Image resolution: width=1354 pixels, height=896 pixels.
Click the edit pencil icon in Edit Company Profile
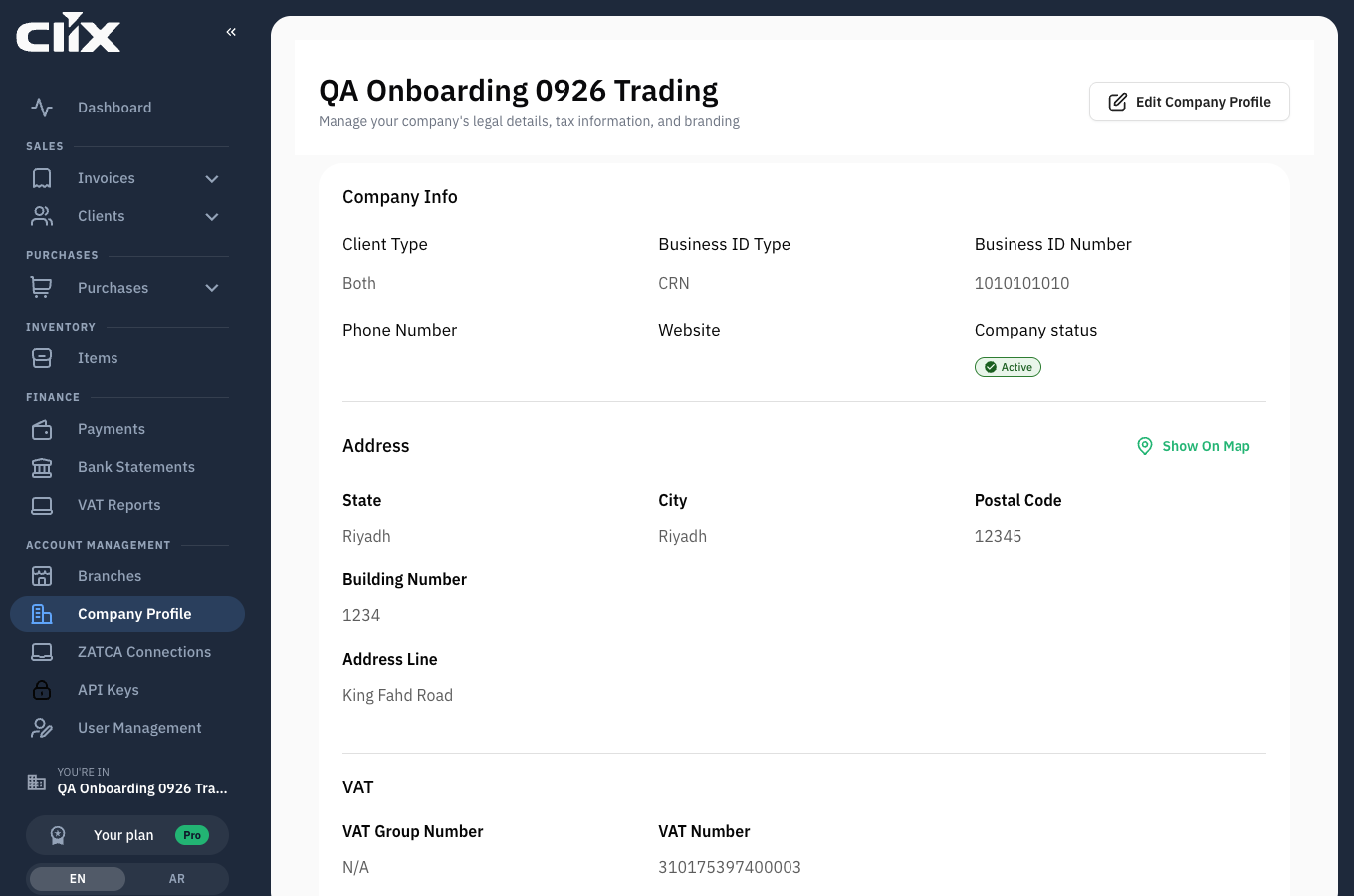pyautogui.click(x=1118, y=102)
